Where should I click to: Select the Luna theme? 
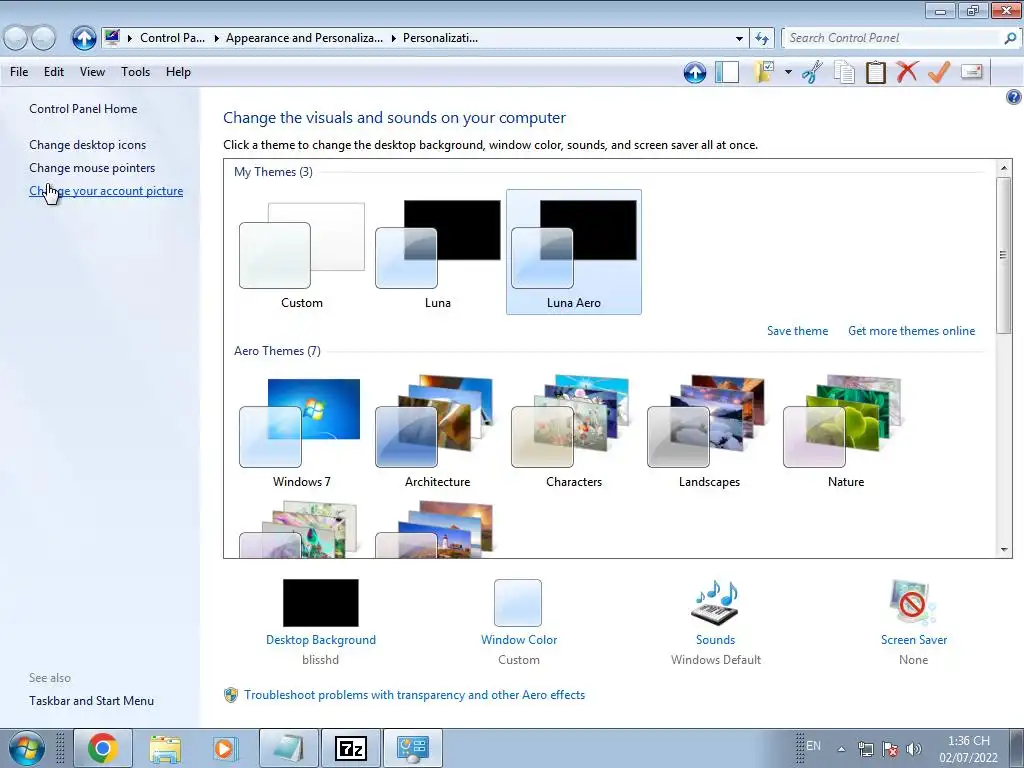[x=438, y=253]
